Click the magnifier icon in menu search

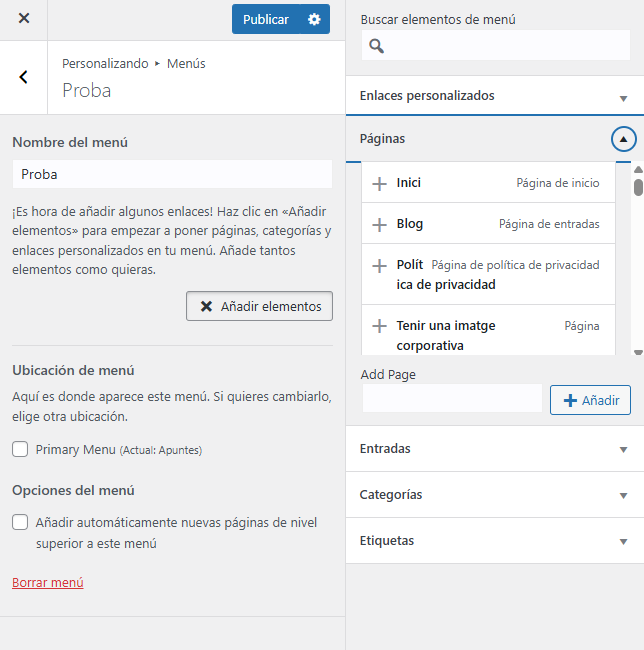pyautogui.click(x=376, y=46)
